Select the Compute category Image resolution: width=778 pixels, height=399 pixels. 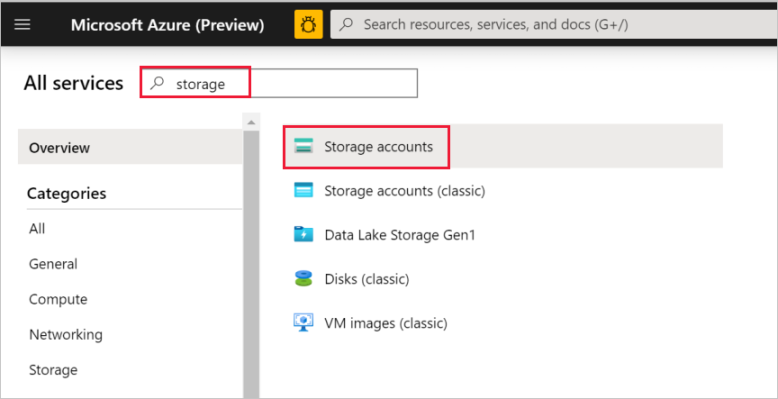58,299
